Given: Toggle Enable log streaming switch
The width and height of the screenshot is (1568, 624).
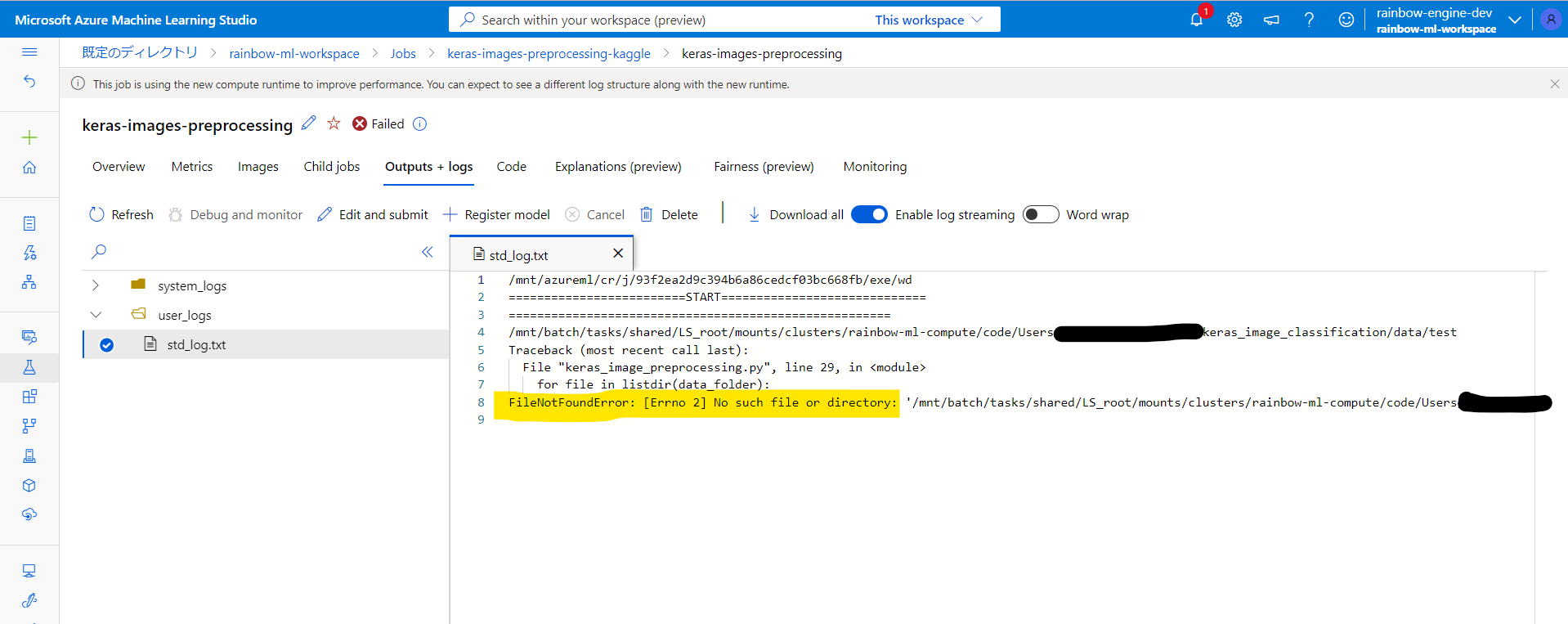Looking at the screenshot, I should pyautogui.click(x=869, y=214).
